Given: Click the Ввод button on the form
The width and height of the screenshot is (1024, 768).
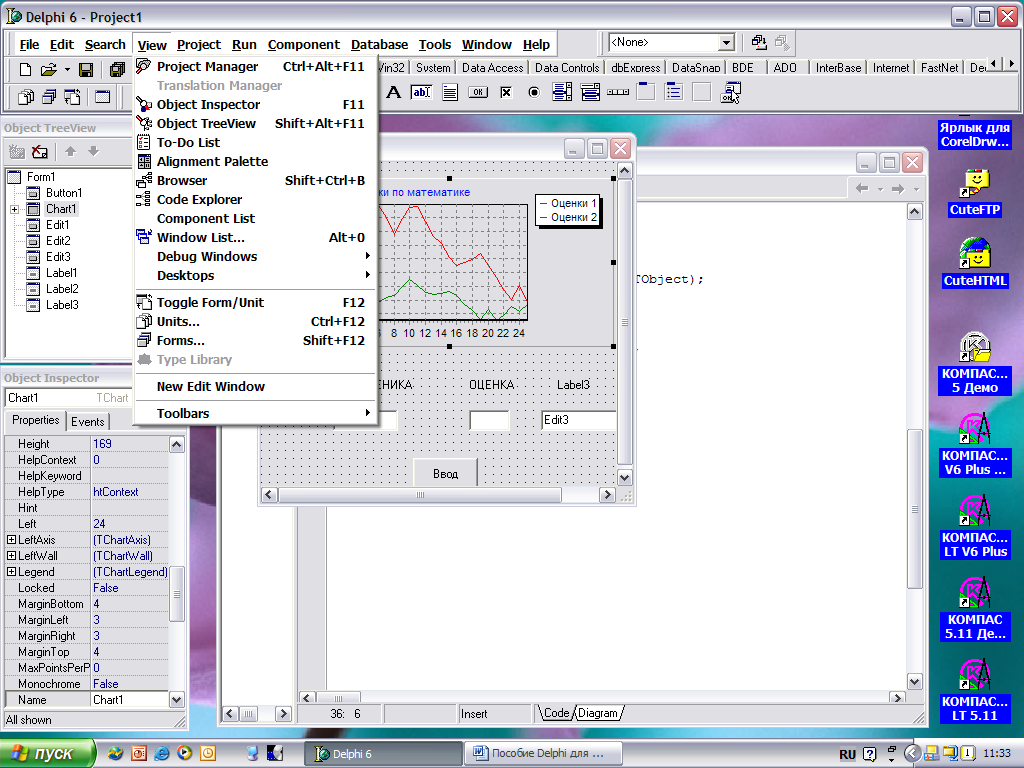Looking at the screenshot, I should [445, 473].
